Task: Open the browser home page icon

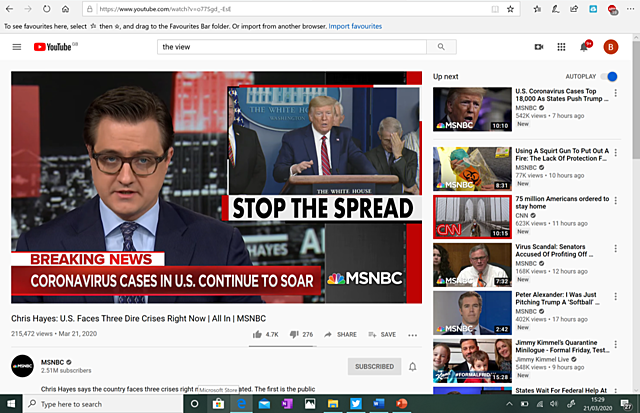Action: click(65, 9)
